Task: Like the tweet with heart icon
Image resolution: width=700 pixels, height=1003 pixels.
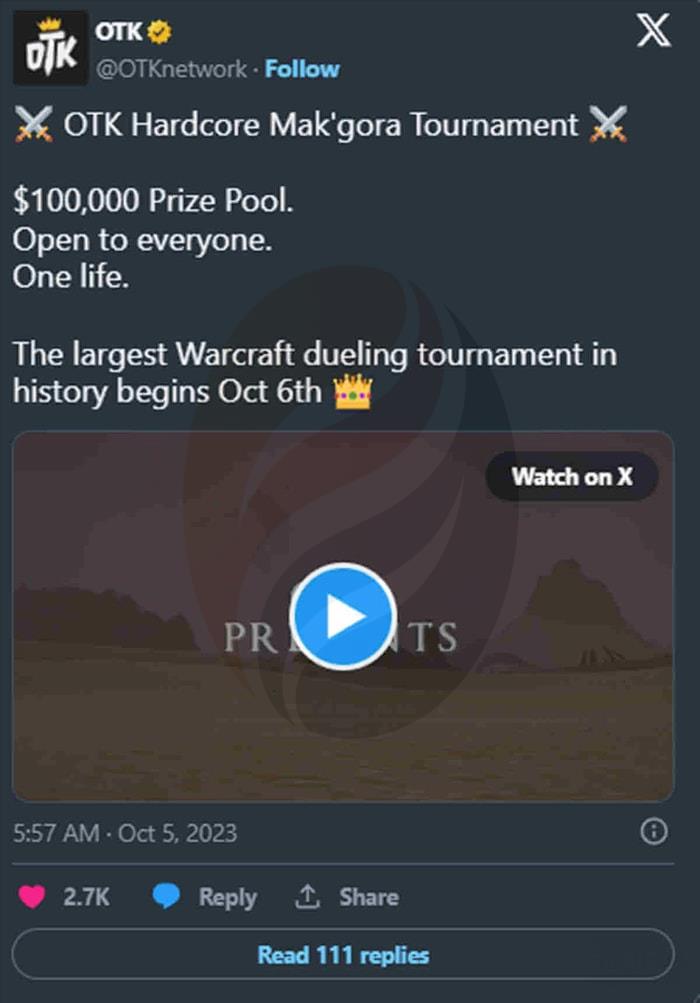Action: tap(31, 896)
